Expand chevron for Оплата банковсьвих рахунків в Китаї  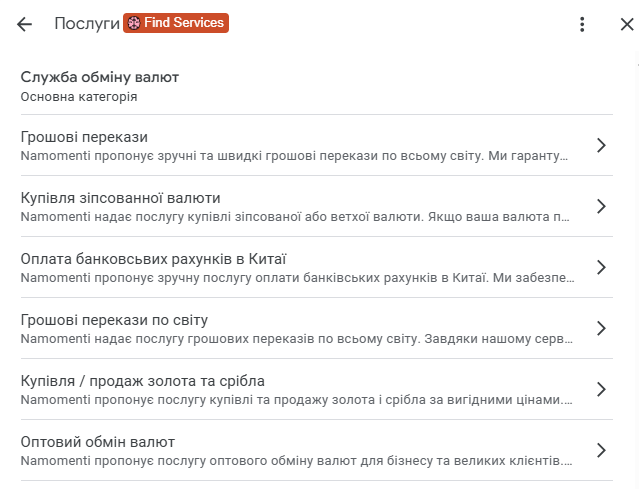click(601, 267)
